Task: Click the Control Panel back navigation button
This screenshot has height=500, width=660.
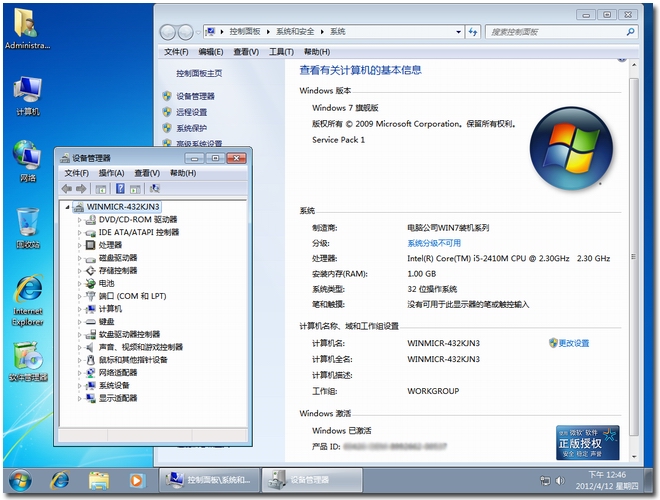Action: point(168,32)
